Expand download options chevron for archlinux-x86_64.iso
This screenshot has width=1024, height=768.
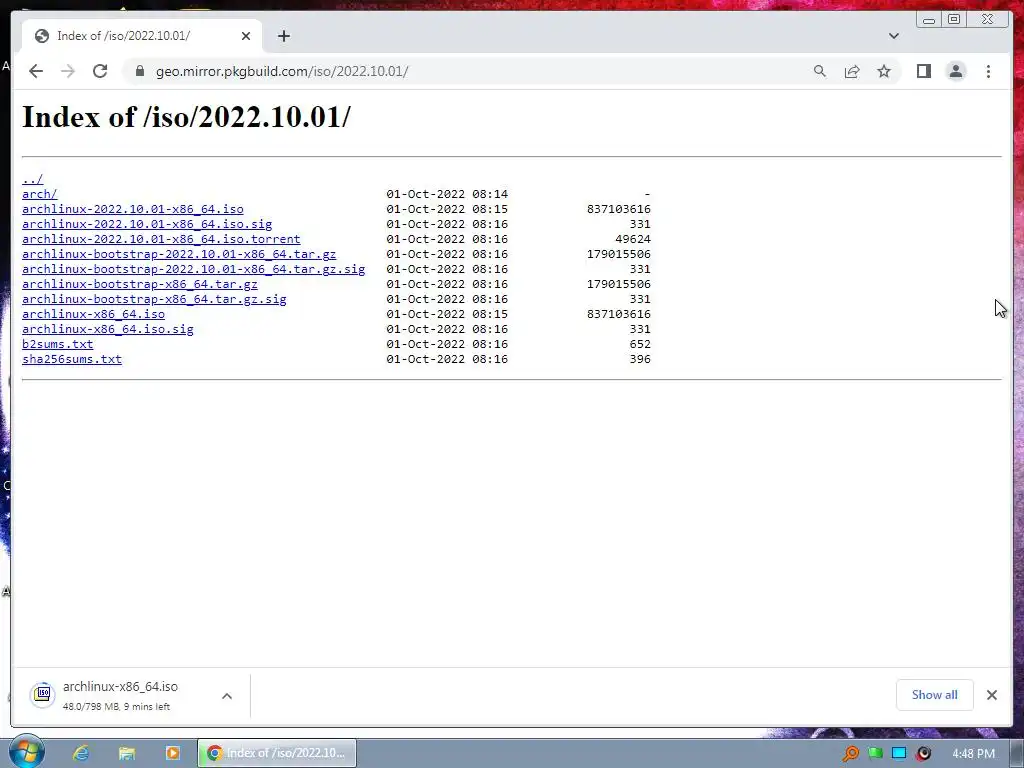[x=227, y=696]
